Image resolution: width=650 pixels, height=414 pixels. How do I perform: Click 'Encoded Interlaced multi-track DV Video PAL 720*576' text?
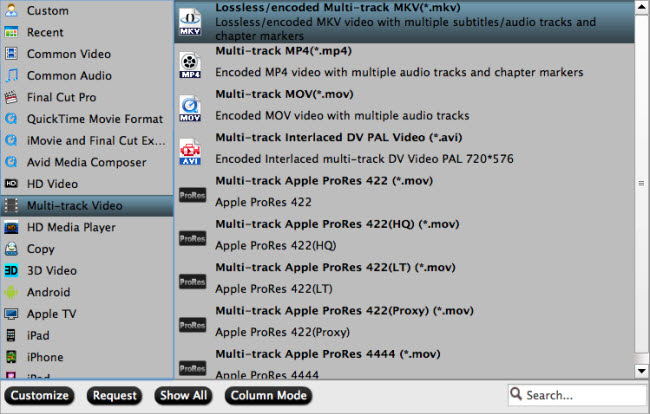(x=364, y=159)
